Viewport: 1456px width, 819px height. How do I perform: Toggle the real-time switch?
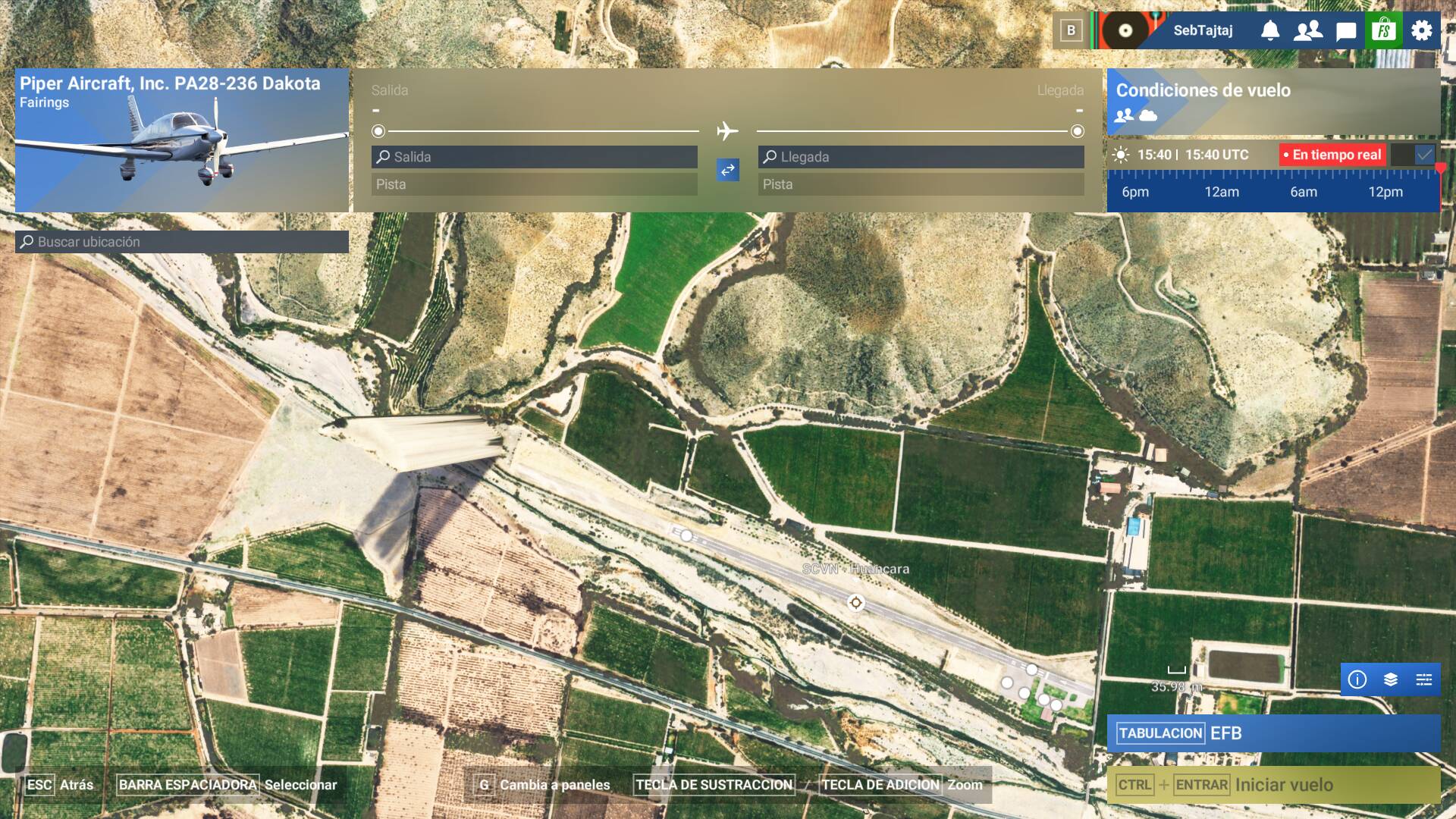coord(1414,155)
